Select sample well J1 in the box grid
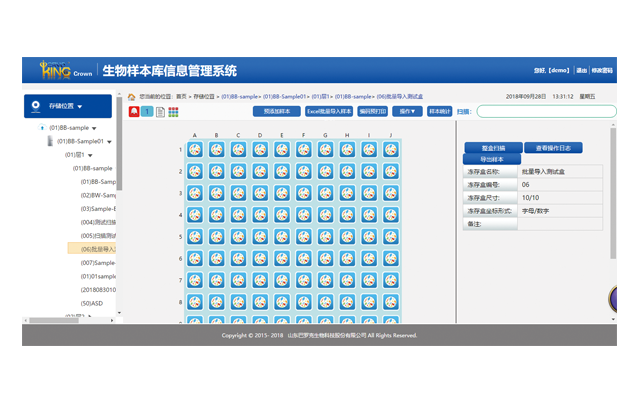The width and height of the screenshot is (635, 395). point(391,149)
